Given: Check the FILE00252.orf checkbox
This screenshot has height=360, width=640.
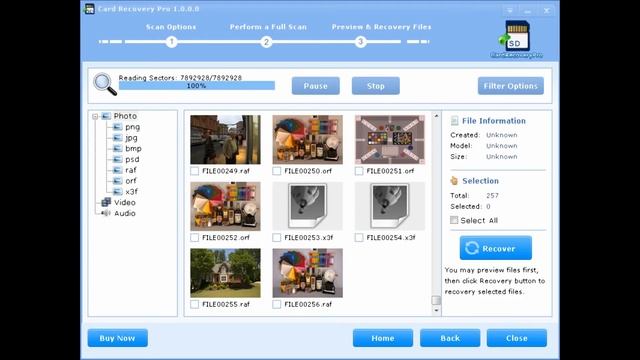Looking at the screenshot, I should (x=195, y=238).
